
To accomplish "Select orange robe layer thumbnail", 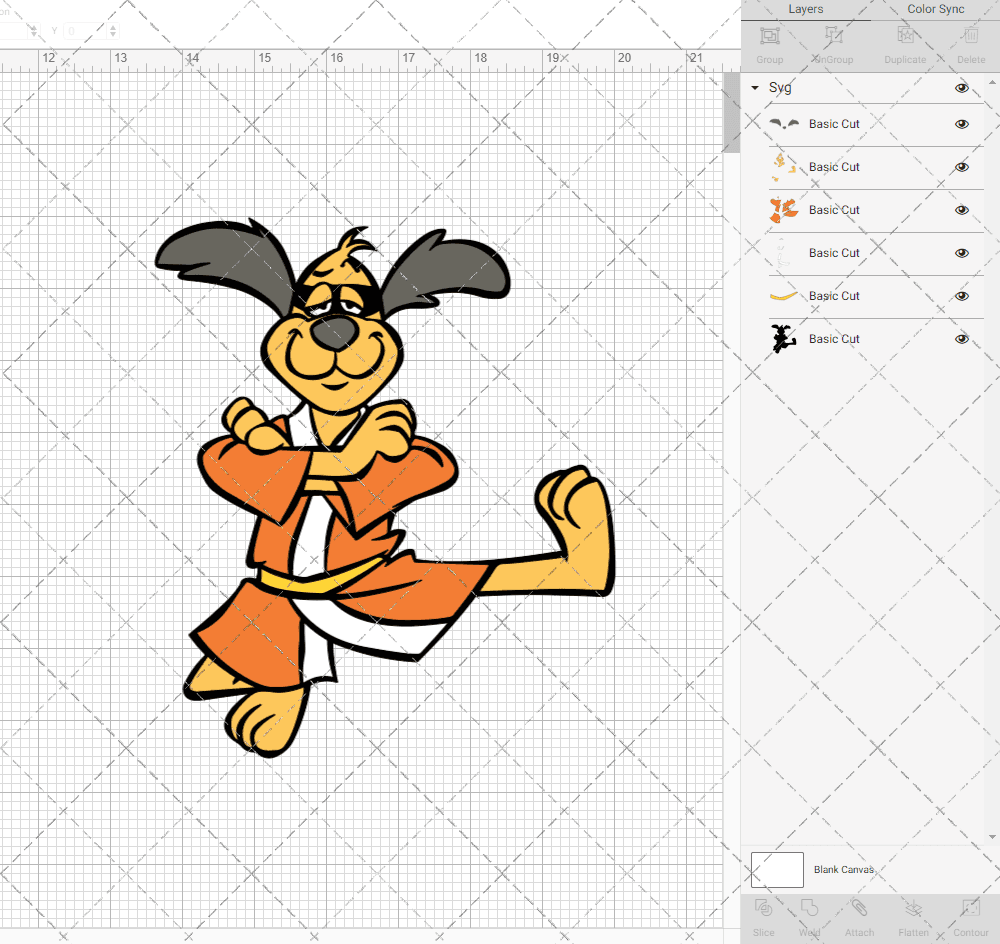I will click(x=784, y=210).
